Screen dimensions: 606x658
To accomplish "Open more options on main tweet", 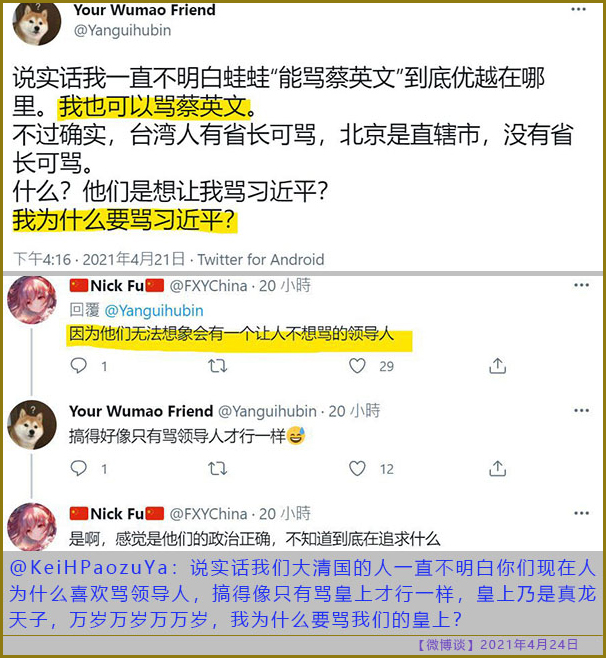I will click(578, 9).
